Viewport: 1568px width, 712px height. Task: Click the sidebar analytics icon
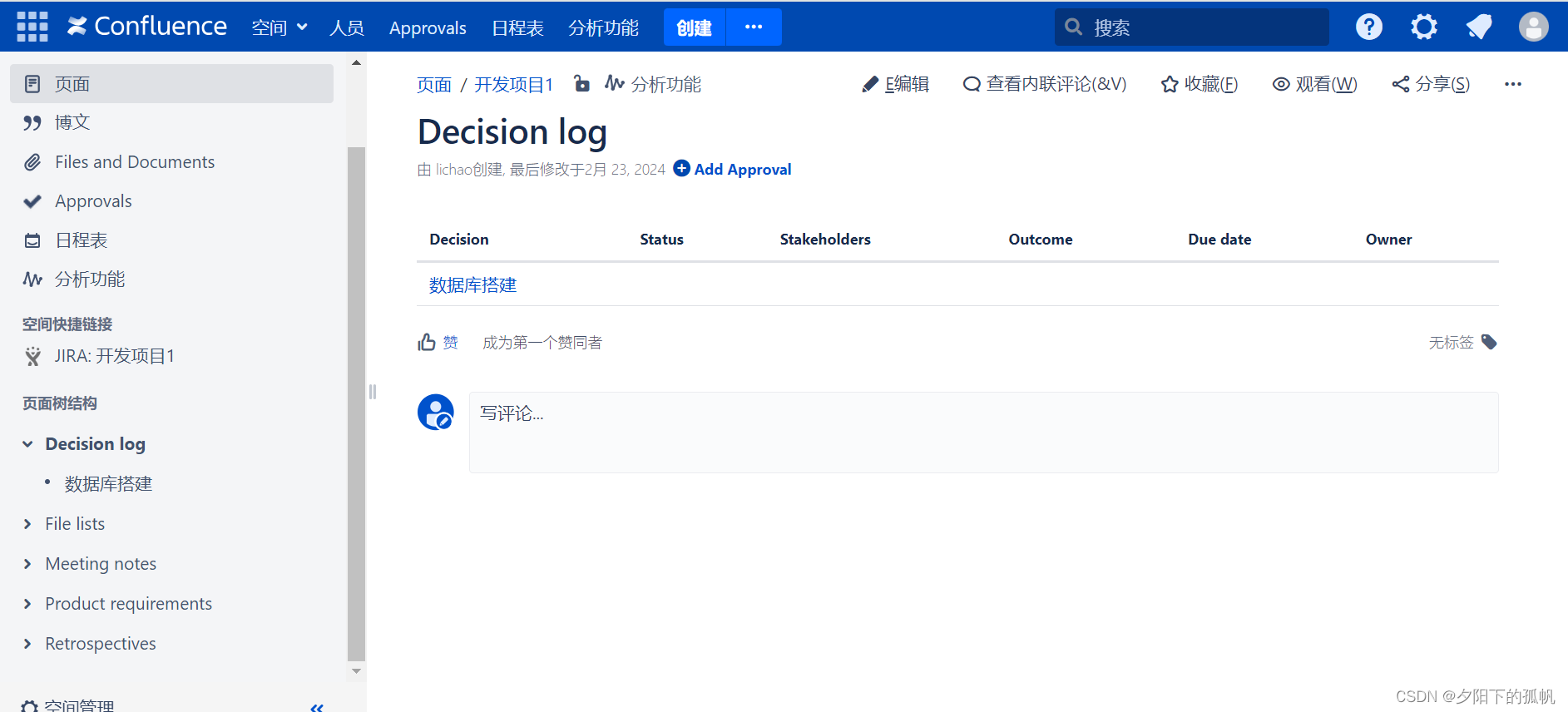pyautogui.click(x=32, y=279)
